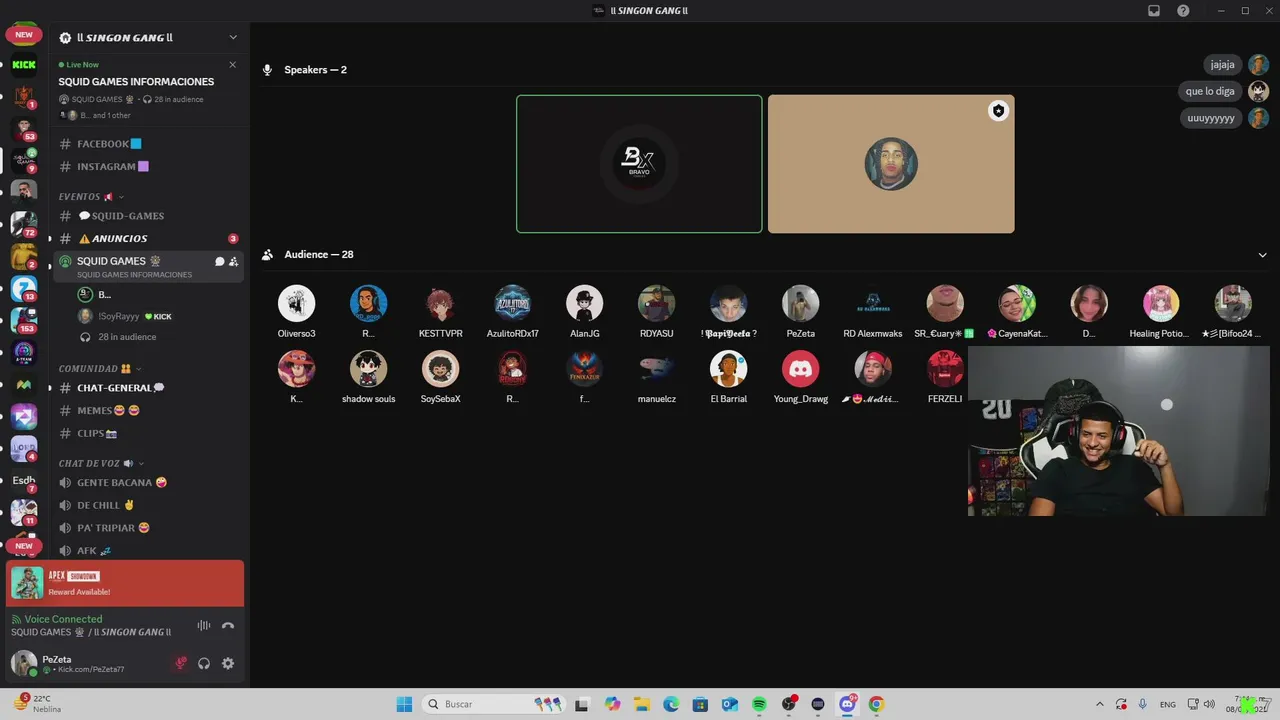Open the CHAT-GENERAL channel
The height and width of the screenshot is (720, 1280).
149,388
